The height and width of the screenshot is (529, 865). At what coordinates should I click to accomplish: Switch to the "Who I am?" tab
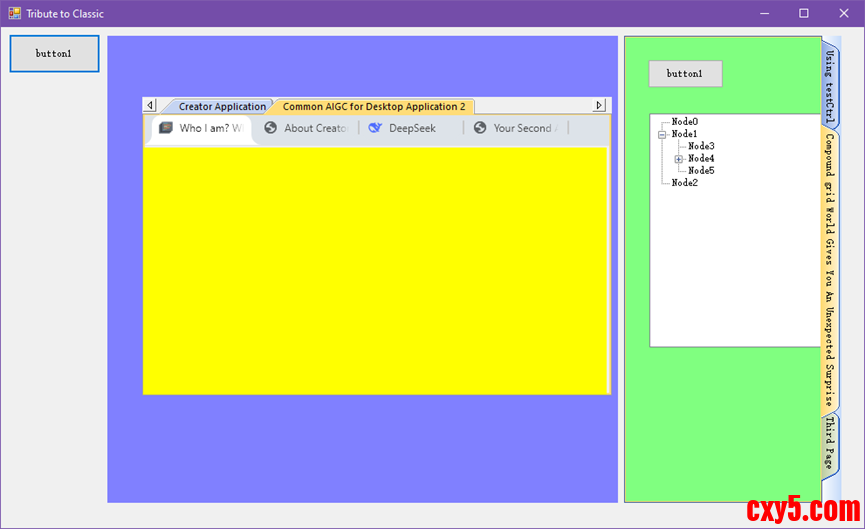point(203,128)
